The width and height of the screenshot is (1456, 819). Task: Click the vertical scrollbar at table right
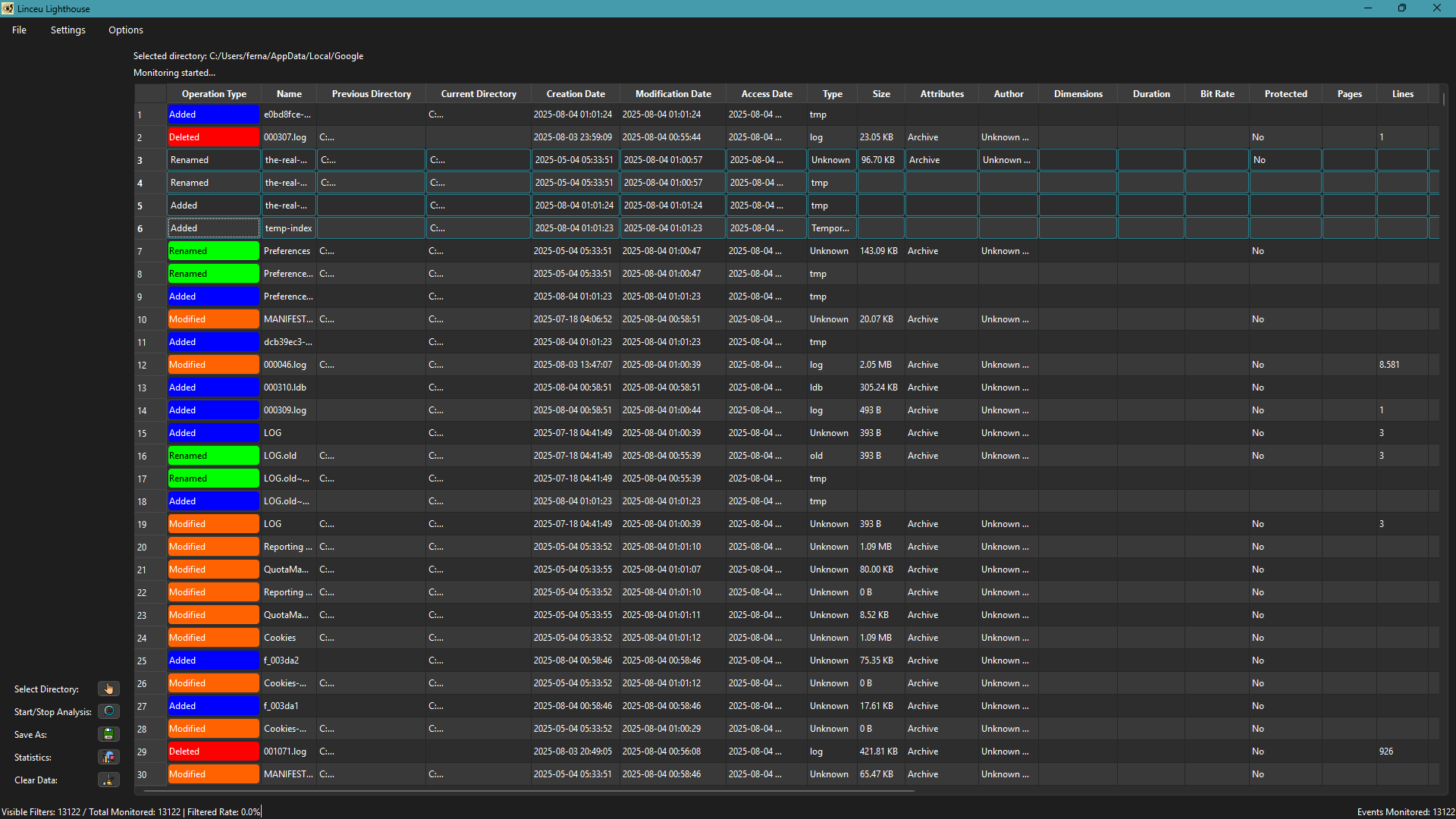tap(1443, 100)
